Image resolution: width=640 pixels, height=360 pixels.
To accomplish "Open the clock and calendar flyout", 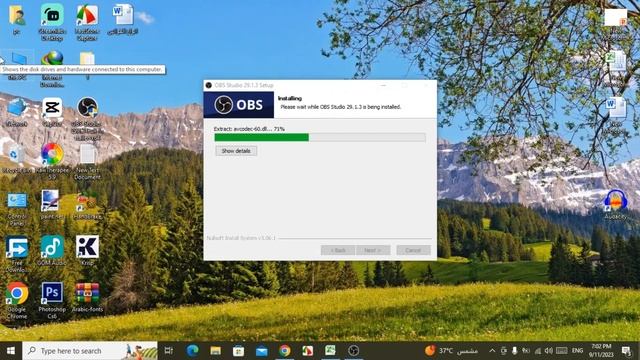I will 601,351.
